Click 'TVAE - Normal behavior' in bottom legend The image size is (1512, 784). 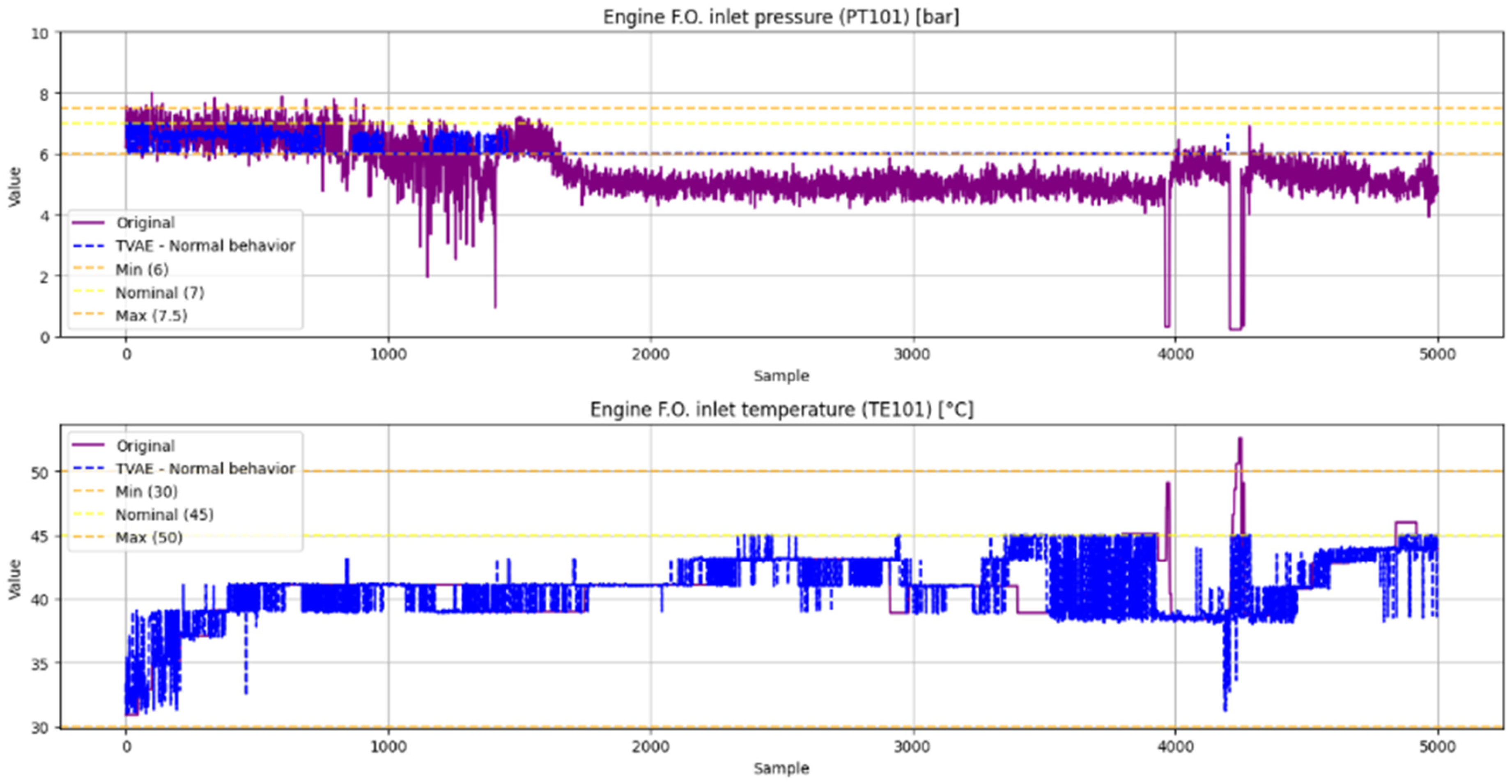pyautogui.click(x=205, y=469)
